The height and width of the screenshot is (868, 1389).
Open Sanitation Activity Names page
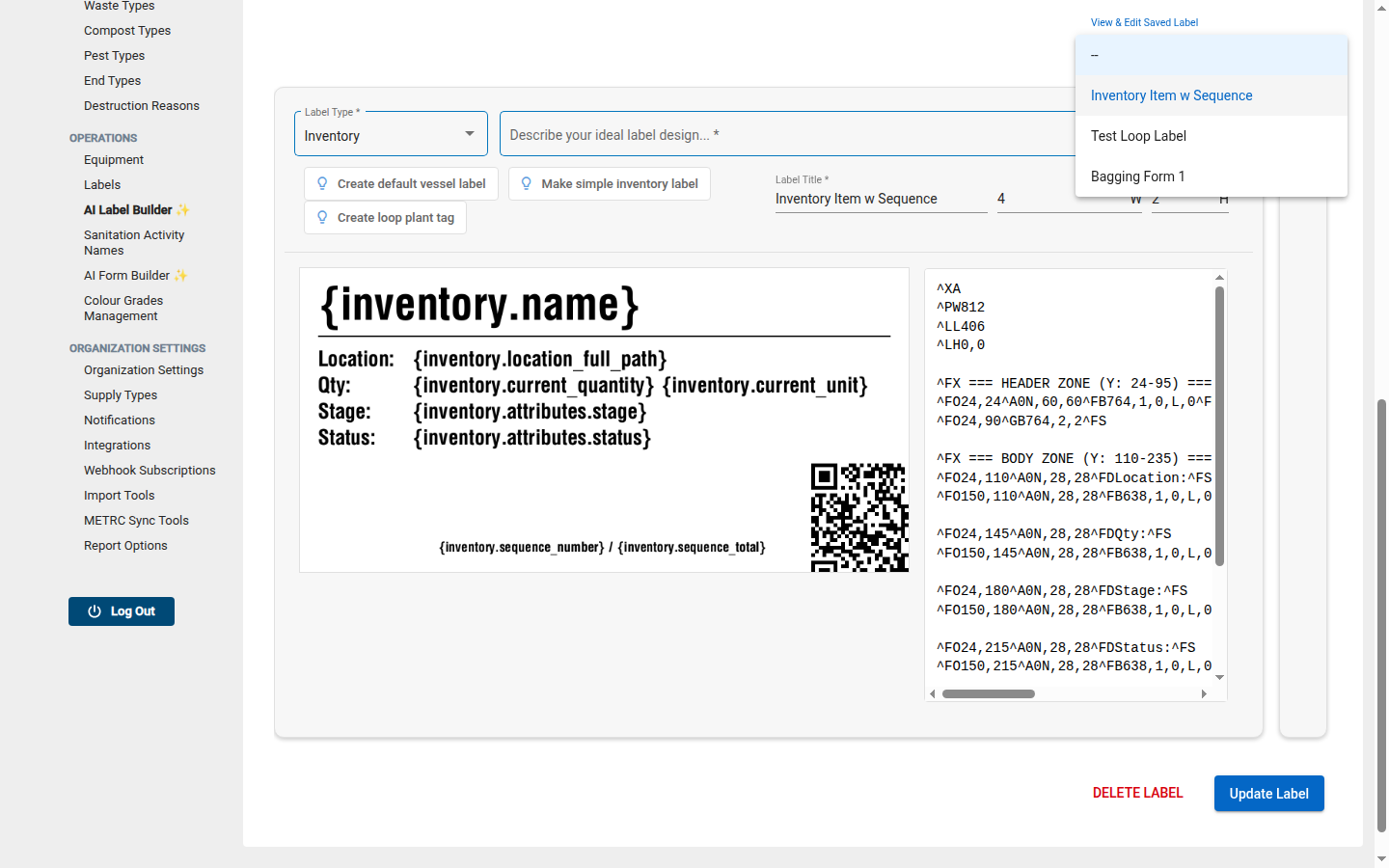point(134,243)
